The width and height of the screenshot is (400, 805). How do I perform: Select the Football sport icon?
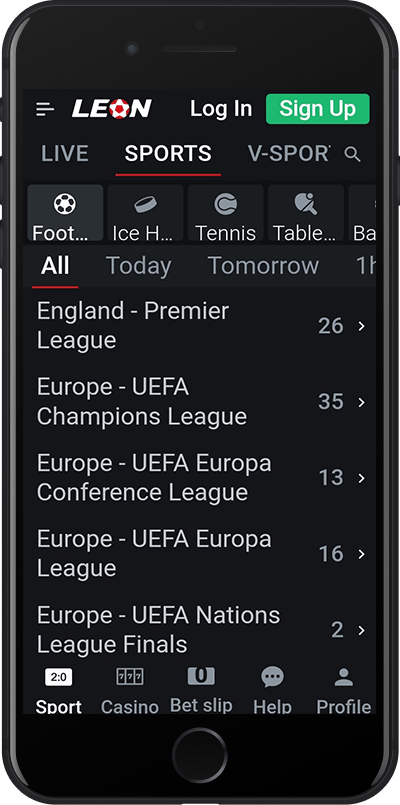tap(65, 204)
